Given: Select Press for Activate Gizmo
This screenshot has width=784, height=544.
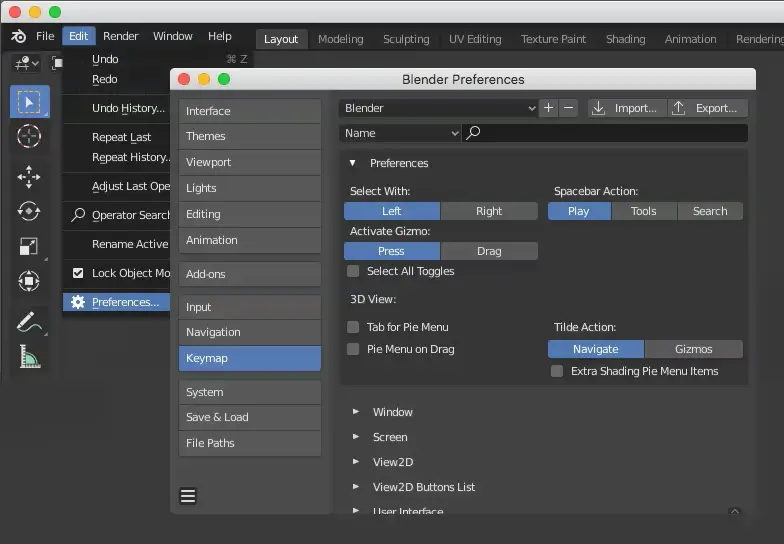Looking at the screenshot, I should (392, 251).
